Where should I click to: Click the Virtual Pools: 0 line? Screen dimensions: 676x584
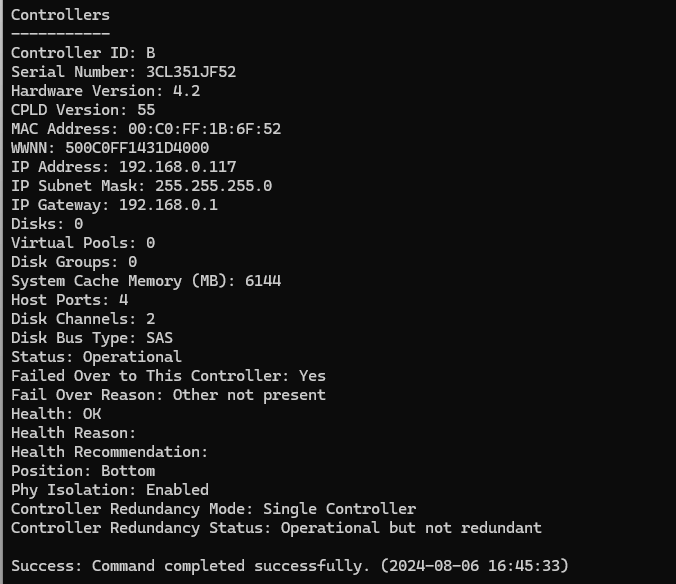(x=83, y=243)
